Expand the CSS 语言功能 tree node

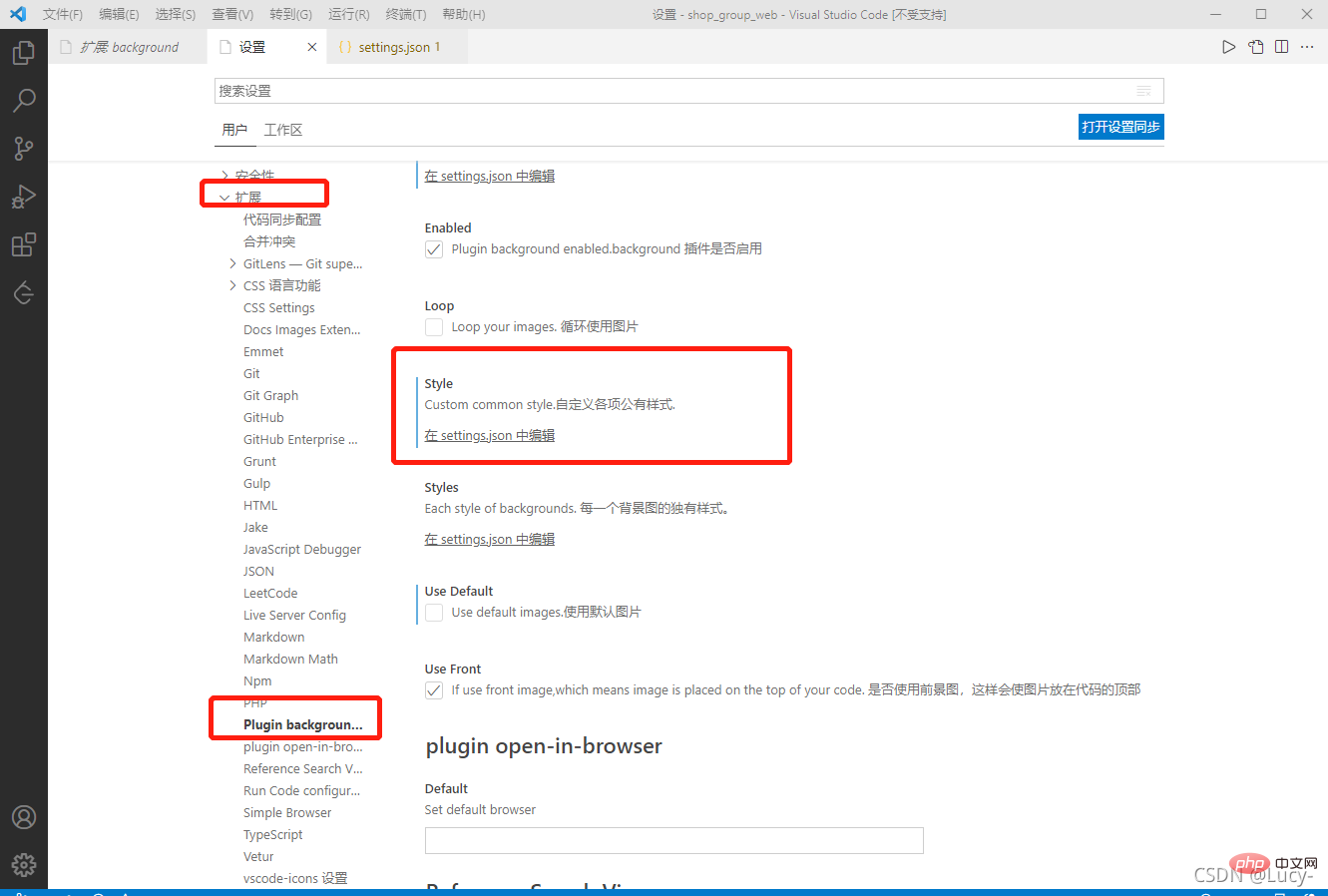[233, 286]
